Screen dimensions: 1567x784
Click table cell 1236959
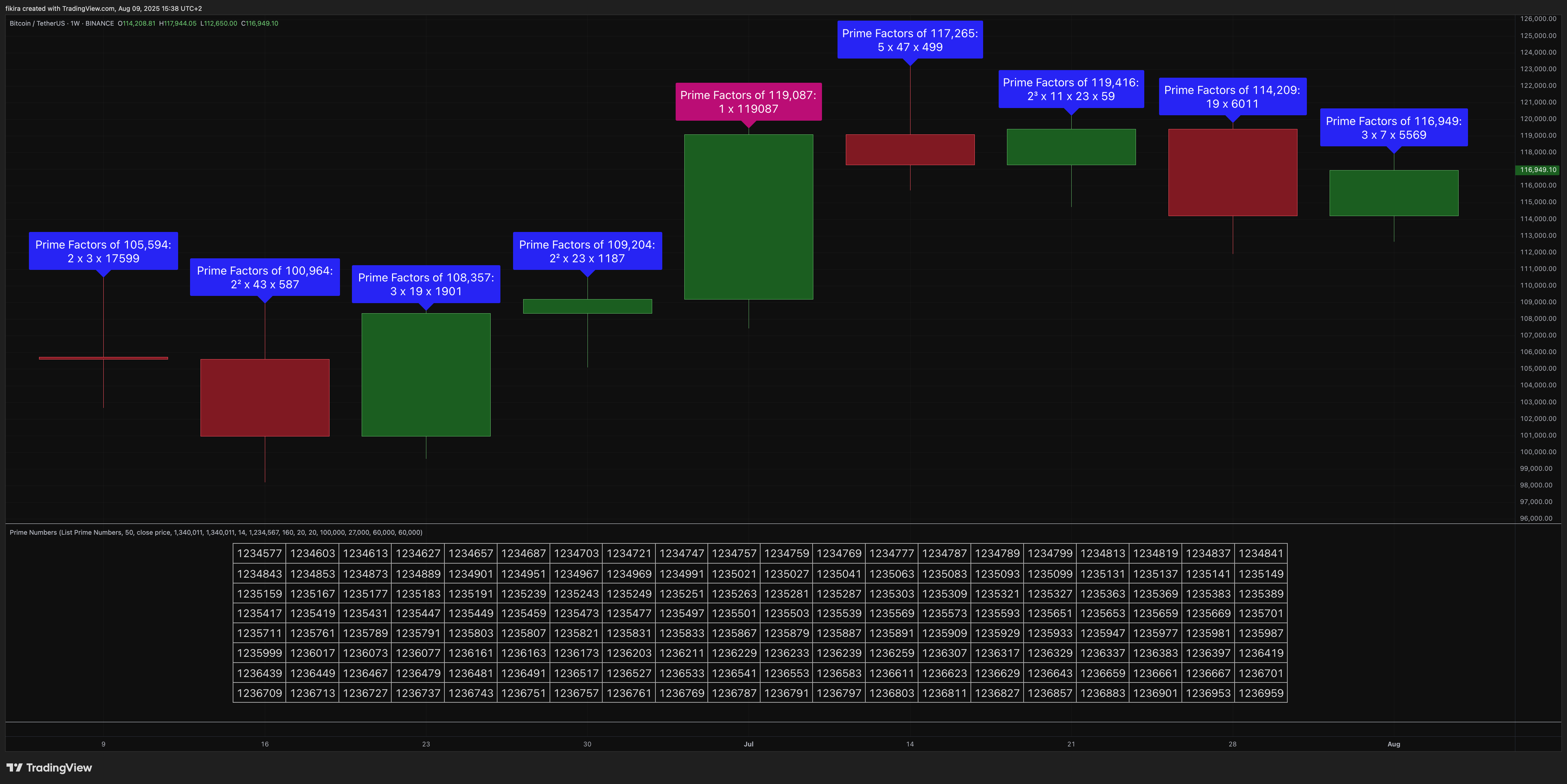pos(1261,693)
